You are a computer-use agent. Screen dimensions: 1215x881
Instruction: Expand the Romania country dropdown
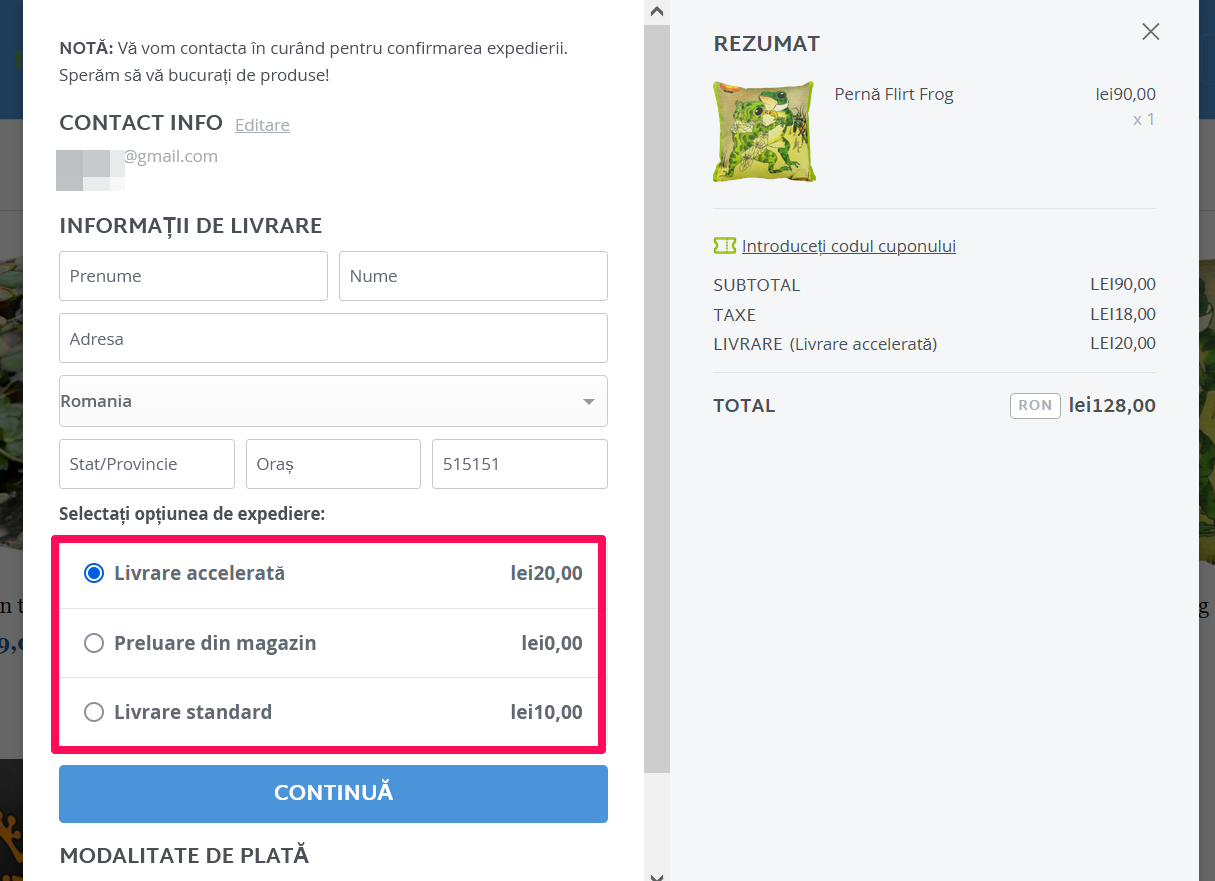point(333,401)
